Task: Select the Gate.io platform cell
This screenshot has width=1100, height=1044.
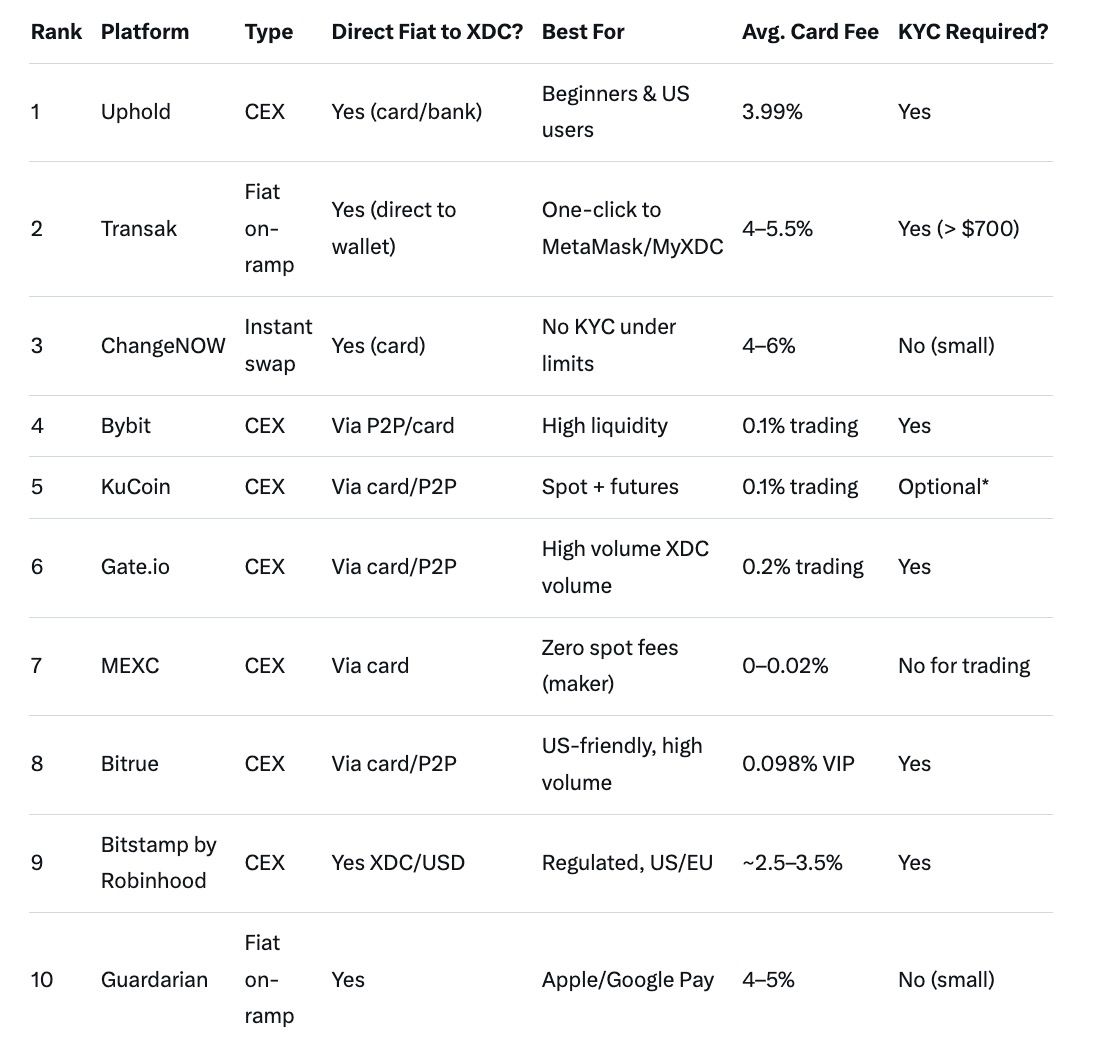Action: point(135,567)
